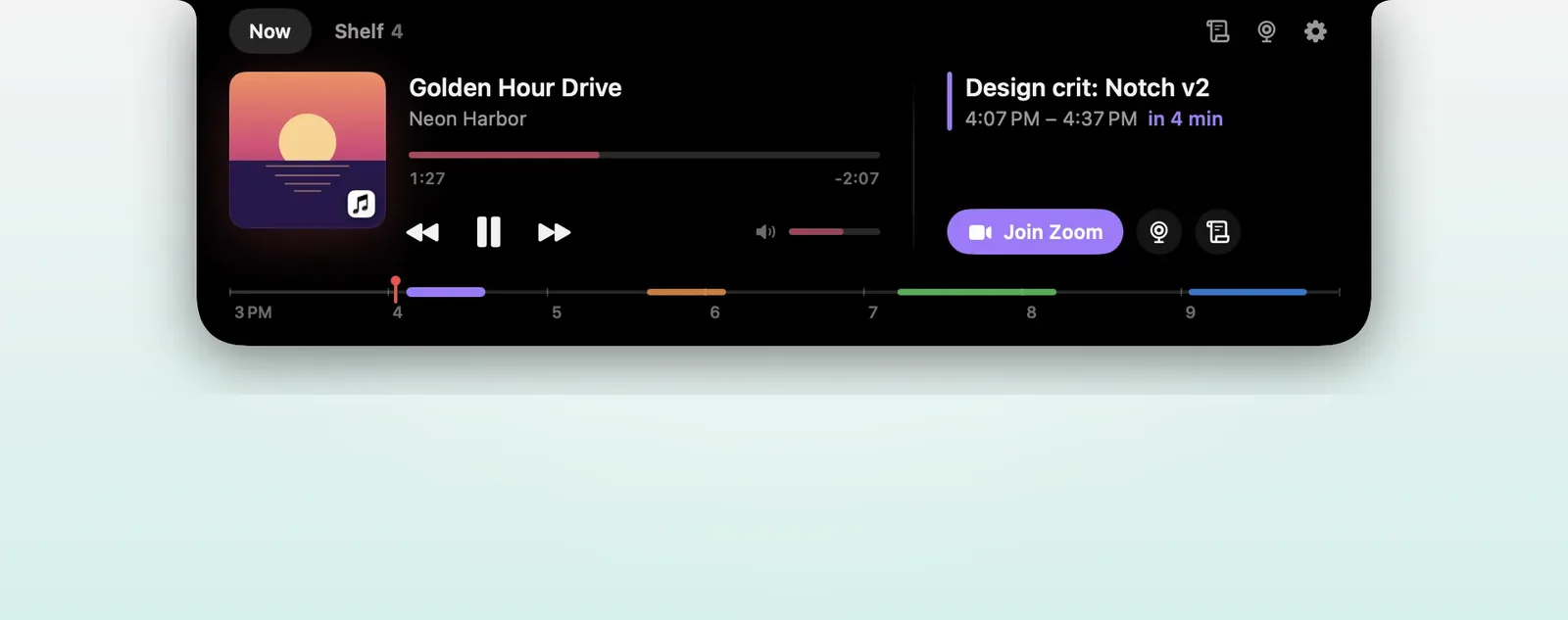
Task: Select the orange event block on the timeline
Action: (x=686, y=292)
